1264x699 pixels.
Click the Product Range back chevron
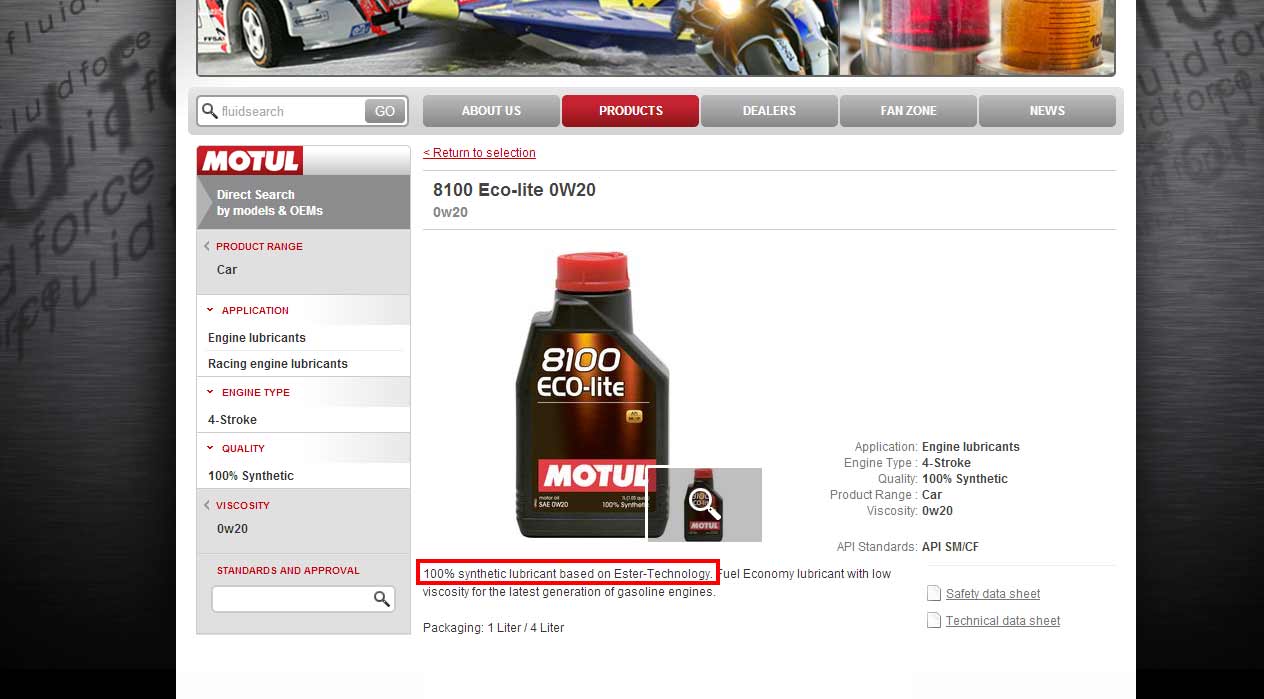coord(207,246)
